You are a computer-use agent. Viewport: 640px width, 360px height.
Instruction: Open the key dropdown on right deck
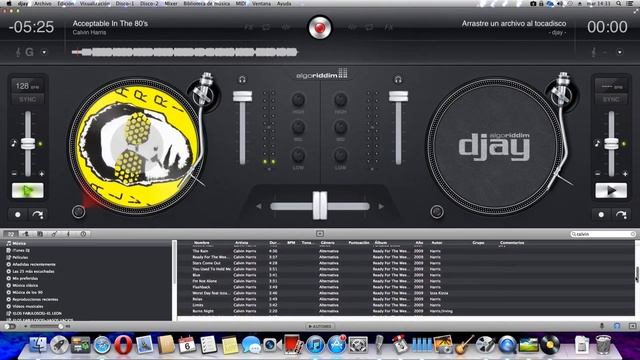620,52
